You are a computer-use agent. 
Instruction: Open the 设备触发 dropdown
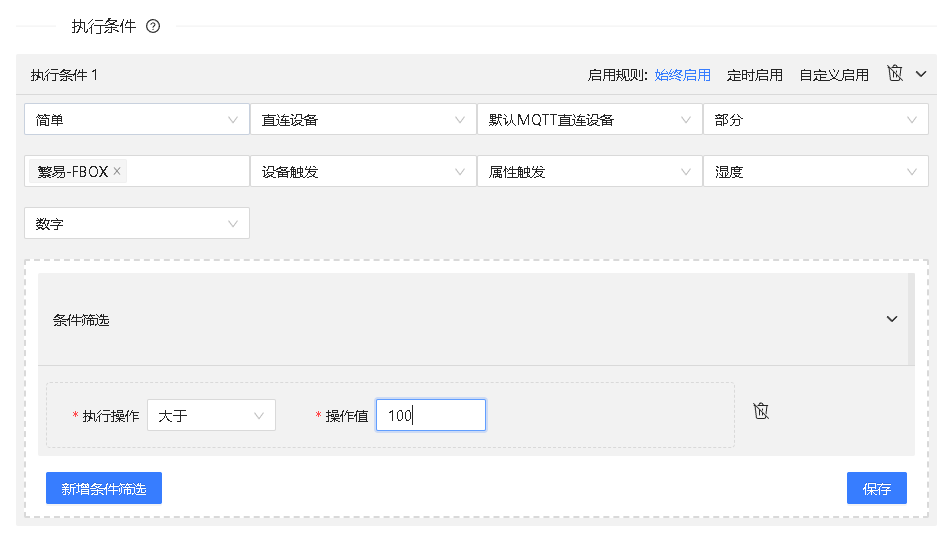[362, 172]
